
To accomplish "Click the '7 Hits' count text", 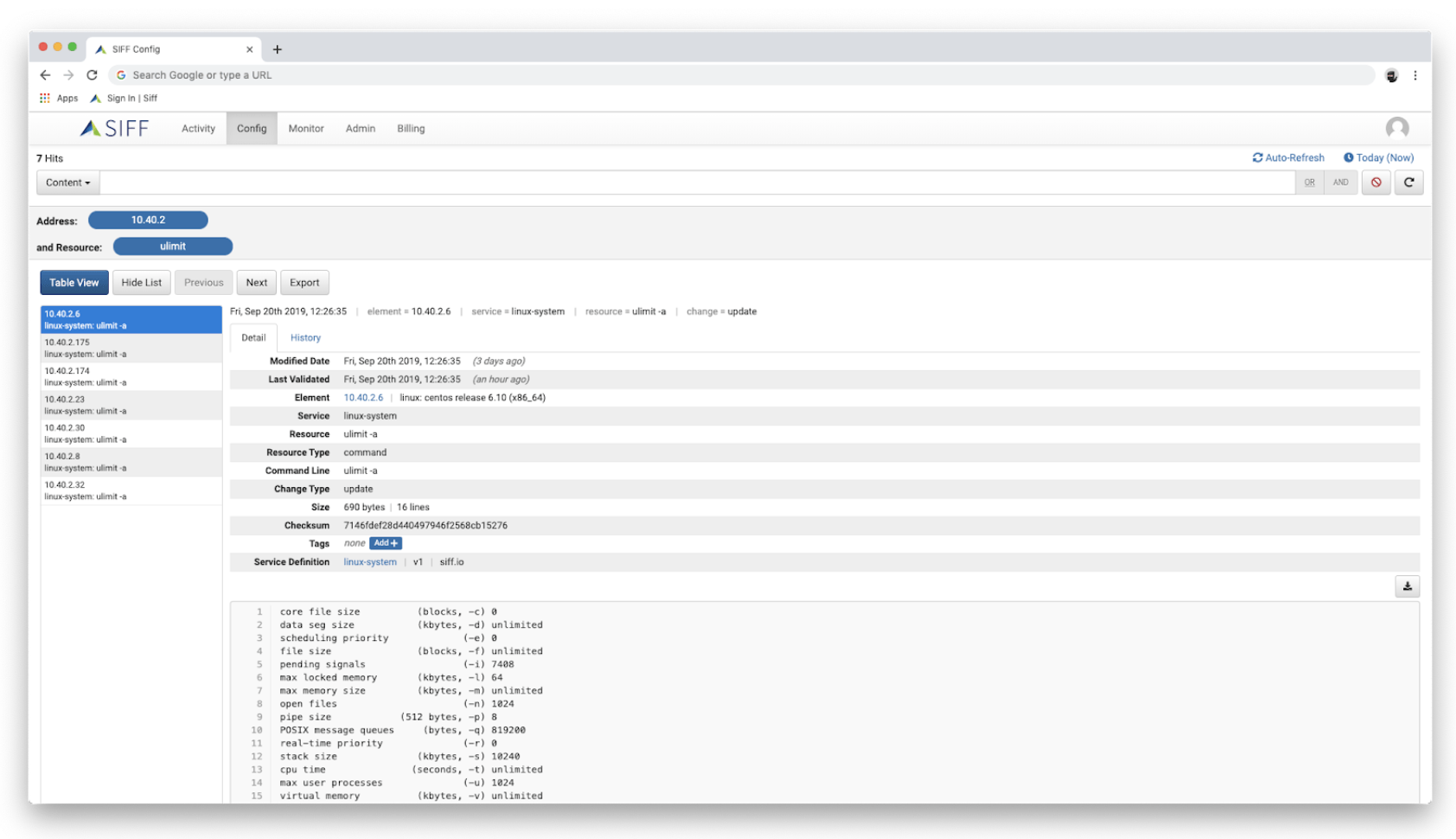I will [x=49, y=158].
